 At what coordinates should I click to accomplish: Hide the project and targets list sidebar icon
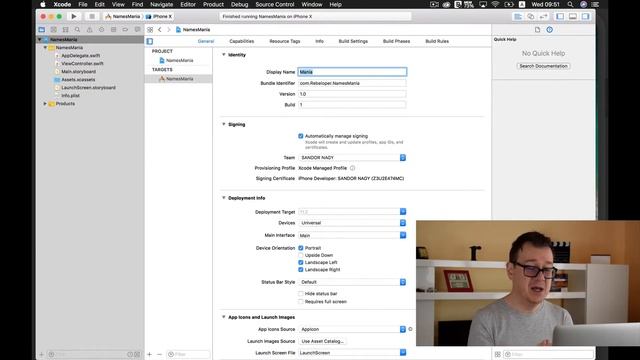tap(150, 41)
